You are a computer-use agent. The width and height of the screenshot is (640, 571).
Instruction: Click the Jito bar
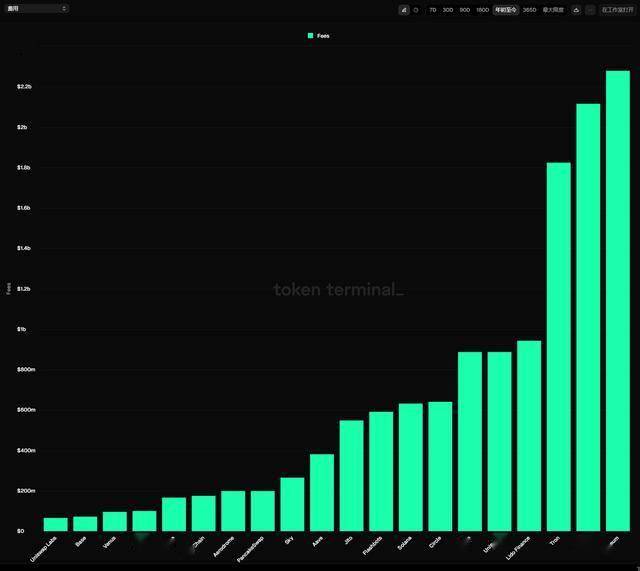click(351, 475)
